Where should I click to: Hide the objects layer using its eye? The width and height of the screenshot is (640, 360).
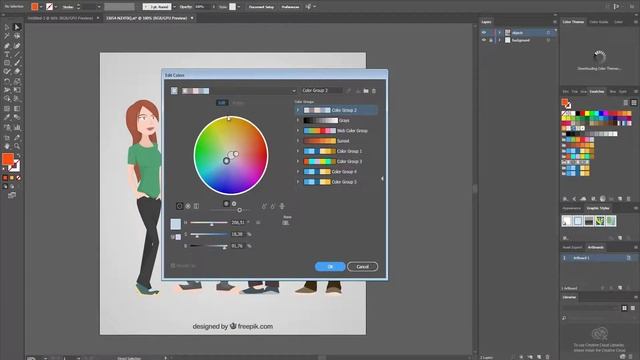coord(484,33)
